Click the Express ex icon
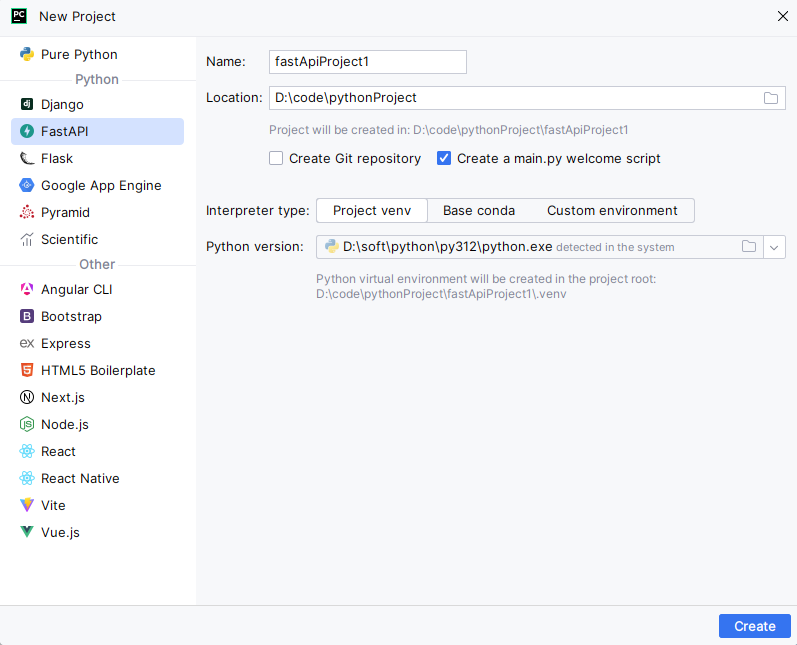 pyautogui.click(x=27, y=344)
